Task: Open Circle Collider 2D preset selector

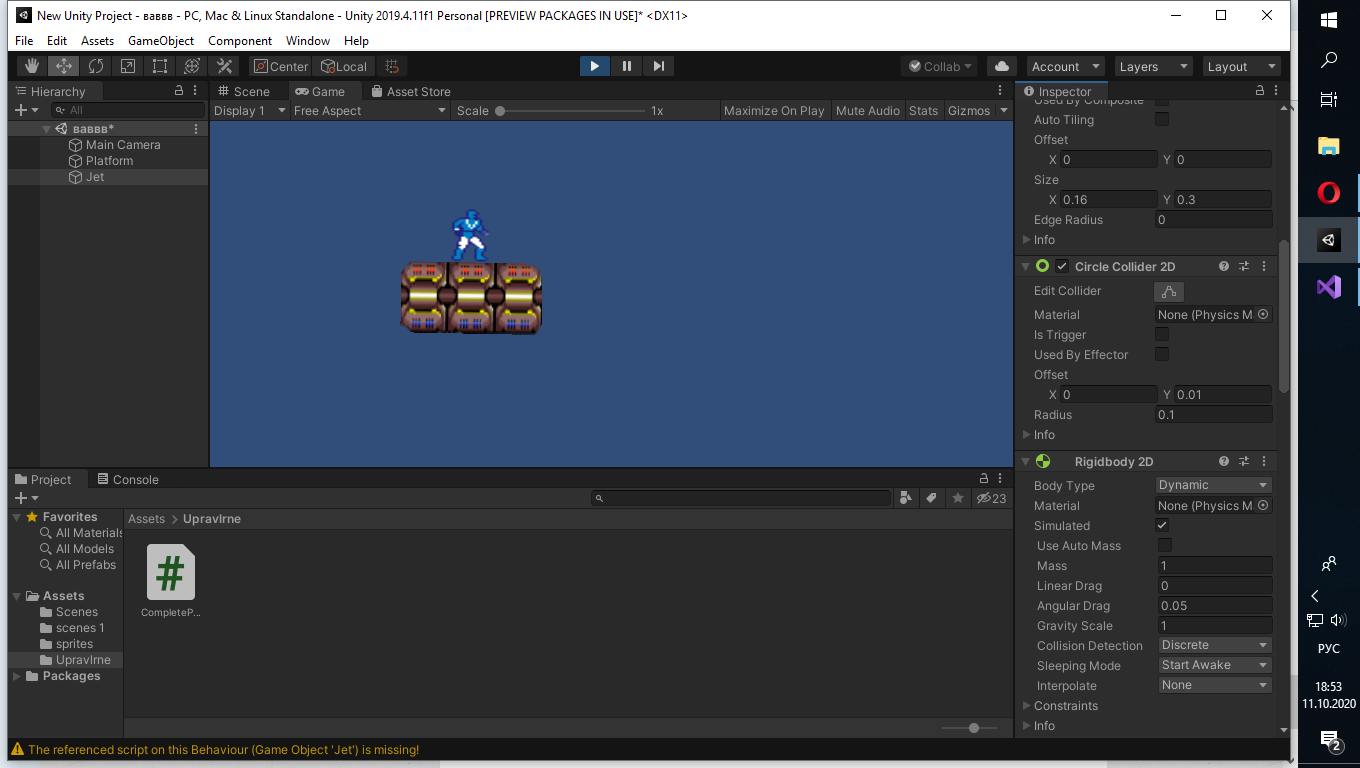Action: pyautogui.click(x=1244, y=266)
